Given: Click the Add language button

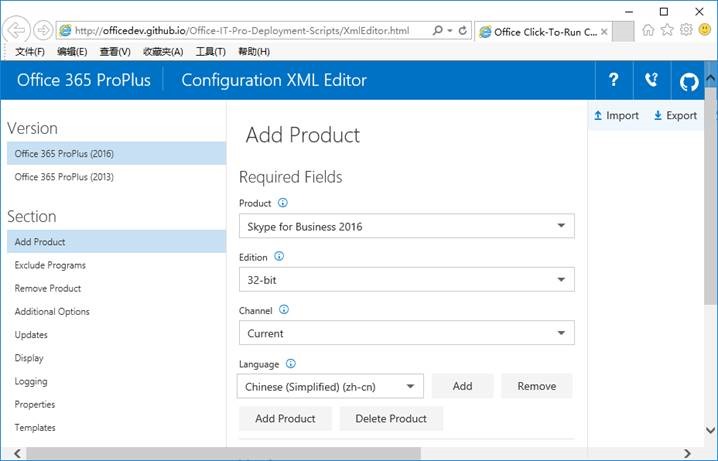Looking at the screenshot, I should 462,386.
